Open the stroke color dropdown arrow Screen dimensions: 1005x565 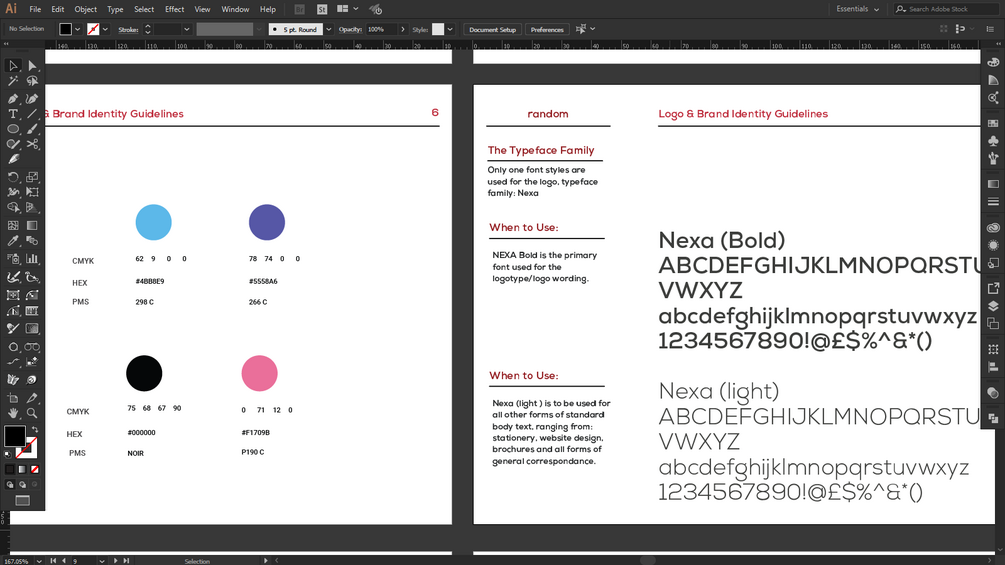[105, 29]
